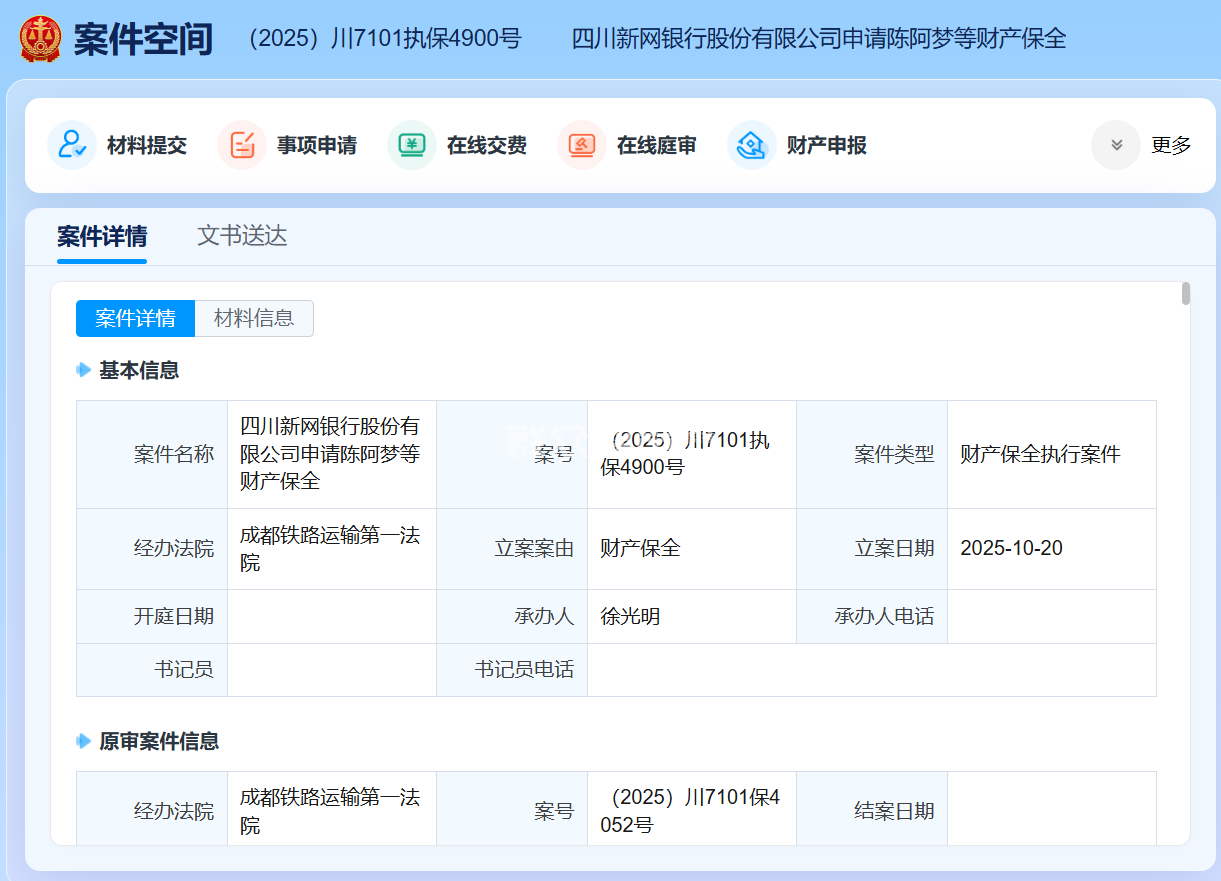Screen dimensions: 1221x881
Task: Click the 承办人 value 徐光明
Action: click(x=630, y=616)
